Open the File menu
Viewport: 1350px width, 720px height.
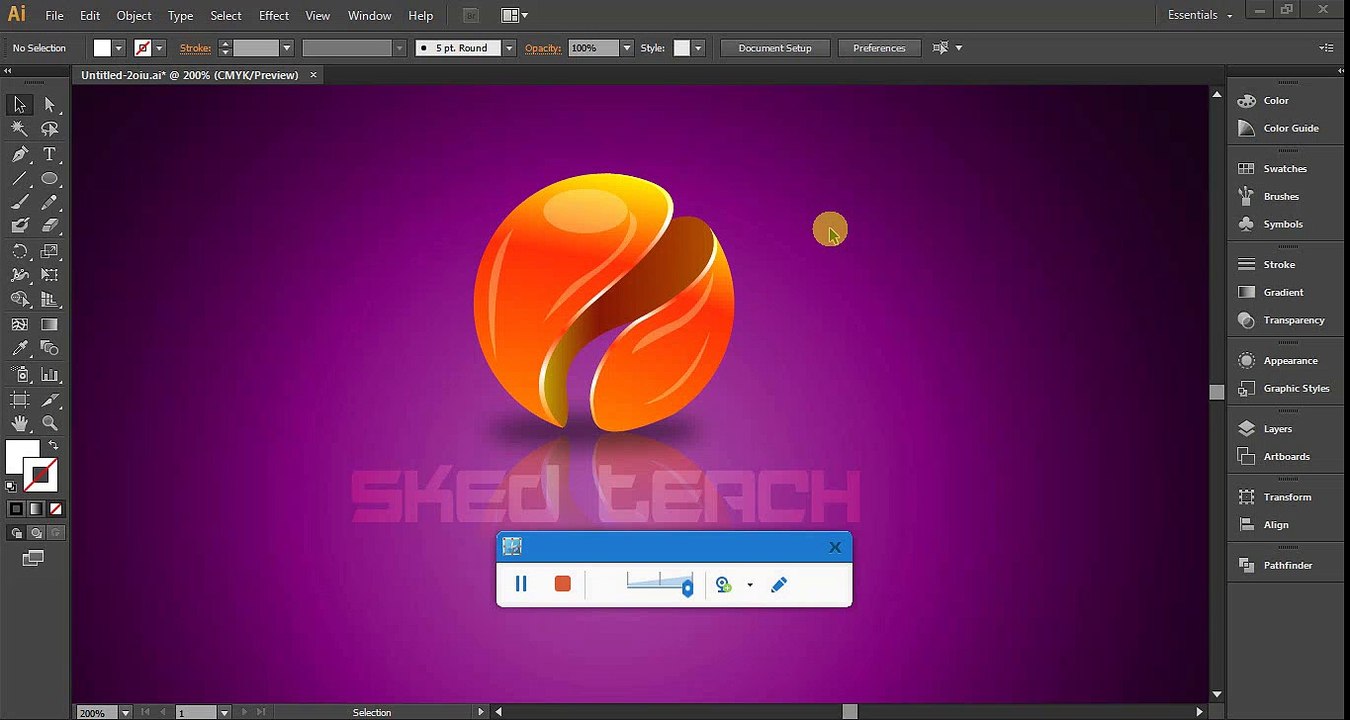point(54,15)
